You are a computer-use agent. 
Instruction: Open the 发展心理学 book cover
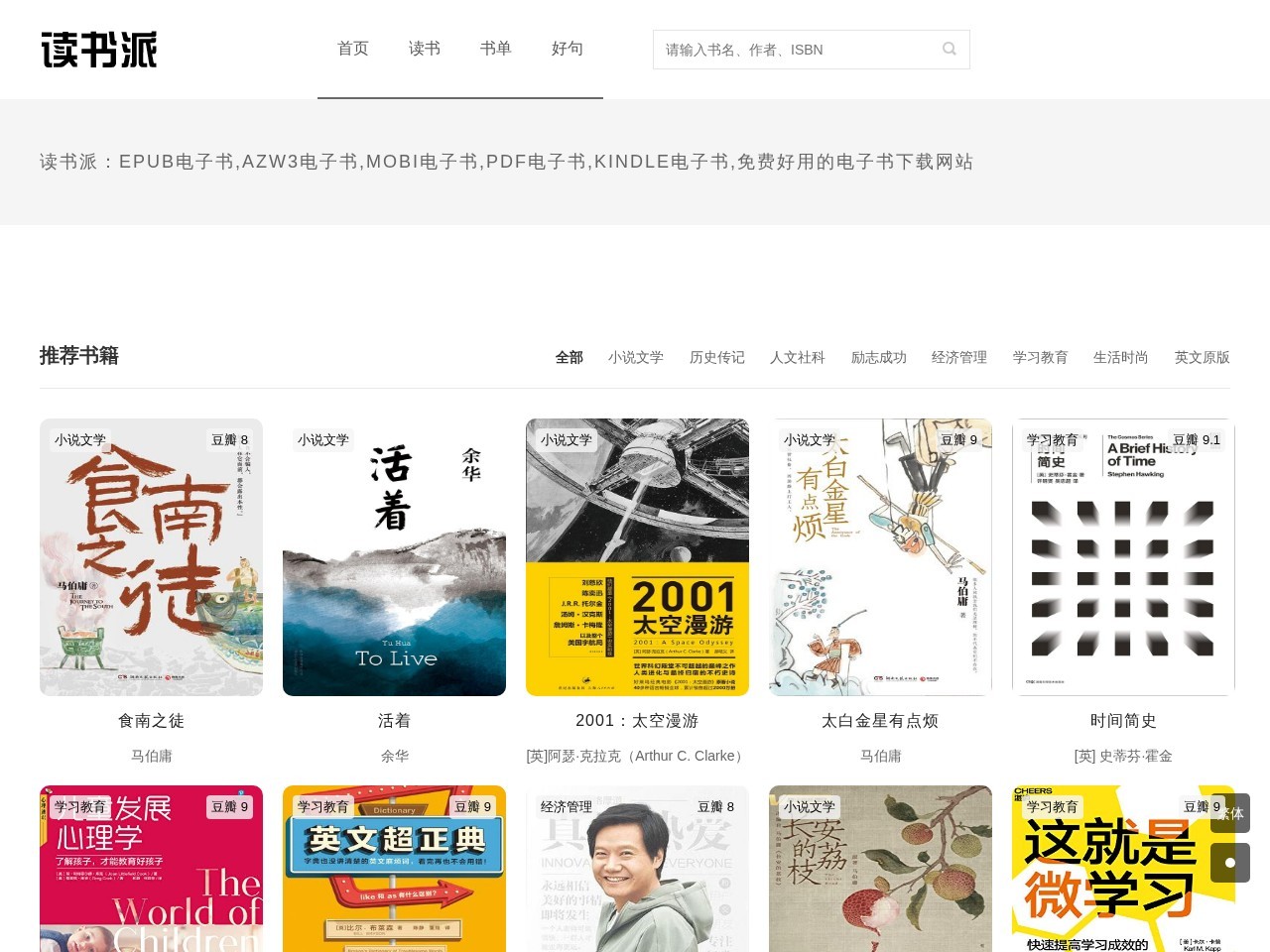point(151,869)
